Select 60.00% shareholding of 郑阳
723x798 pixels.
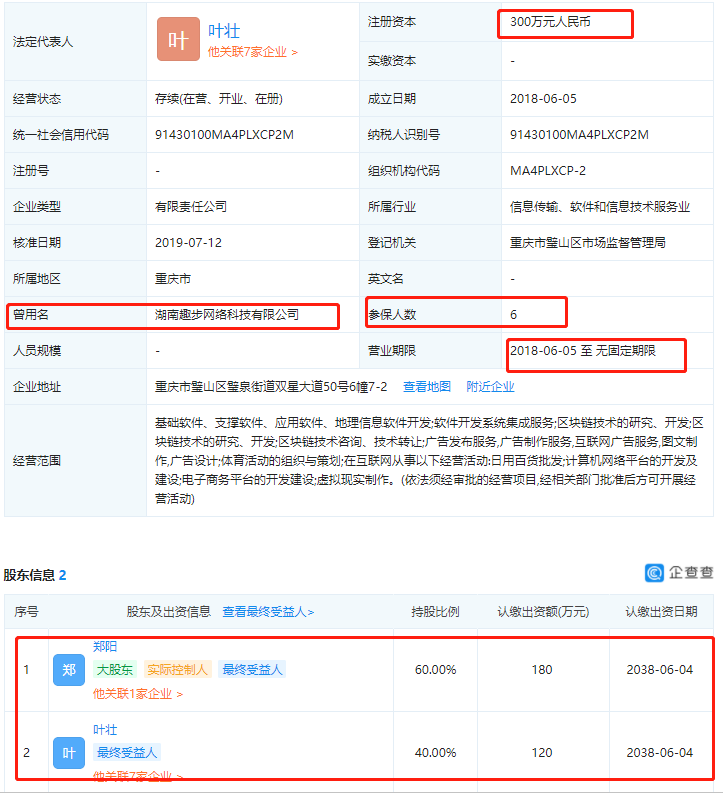pyautogui.click(x=436, y=670)
